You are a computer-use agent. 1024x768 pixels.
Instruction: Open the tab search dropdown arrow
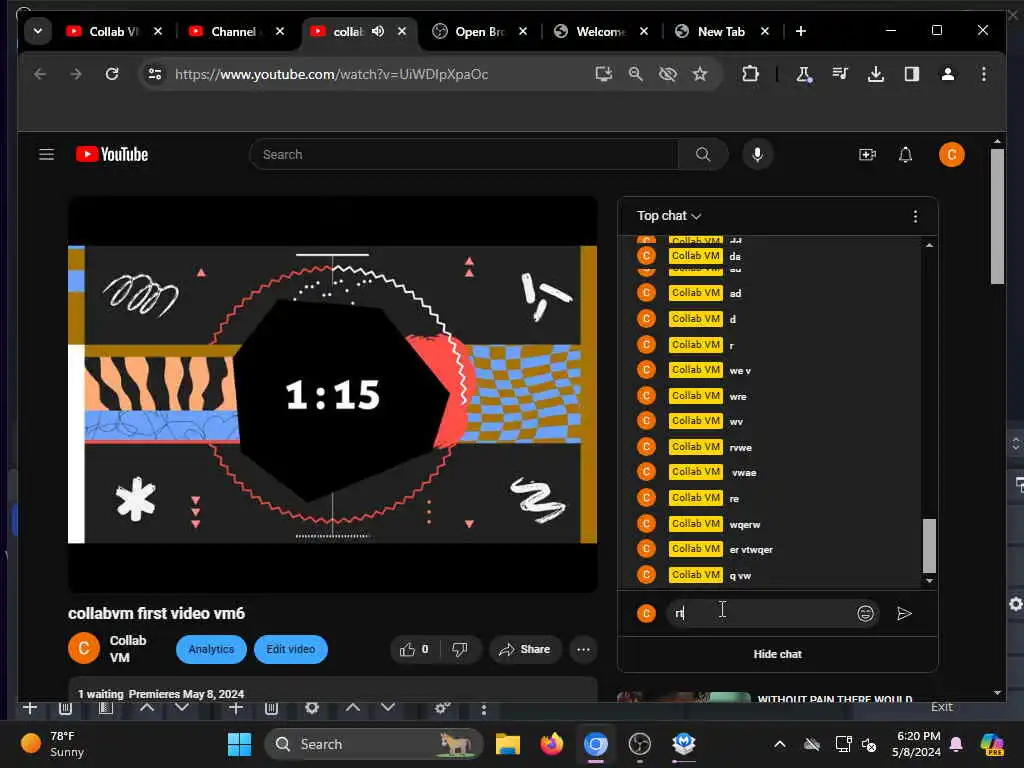click(38, 31)
